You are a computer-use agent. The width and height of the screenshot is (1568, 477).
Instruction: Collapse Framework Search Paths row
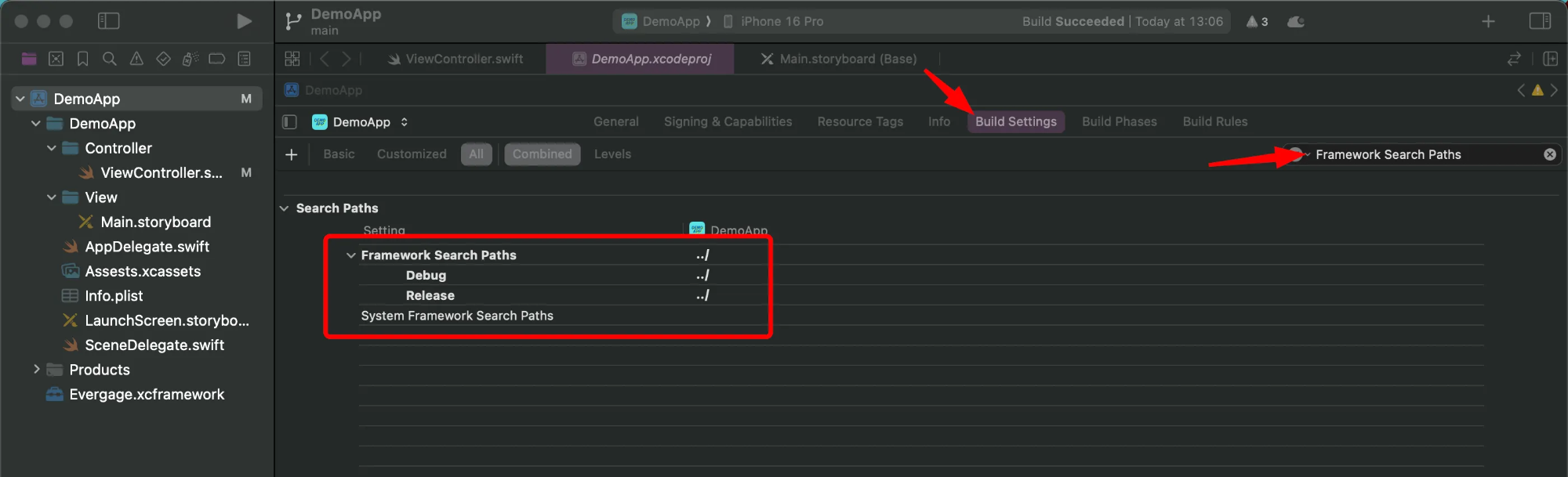coord(350,255)
